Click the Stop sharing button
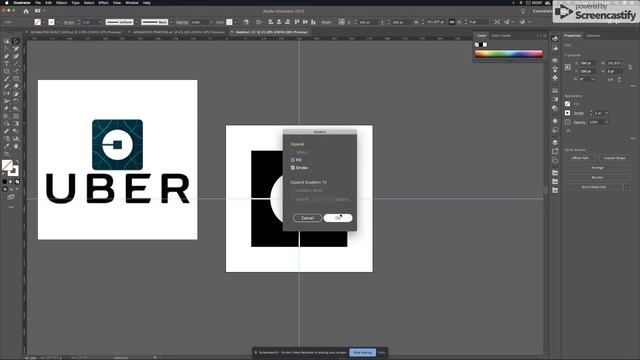Image resolution: width=640 pixels, height=360 pixels. pos(362,352)
